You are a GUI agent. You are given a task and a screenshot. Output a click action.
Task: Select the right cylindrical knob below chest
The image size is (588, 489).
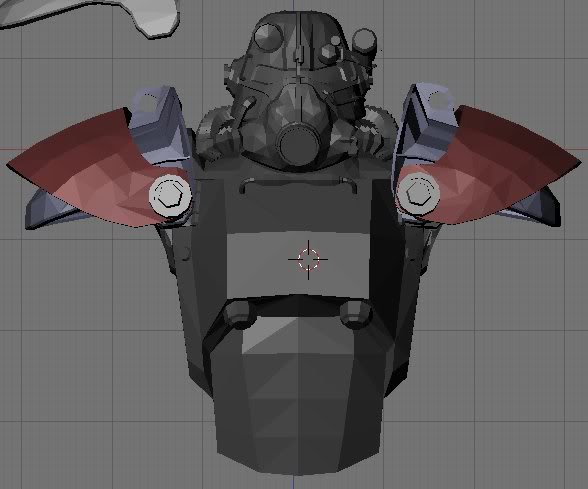click(354, 314)
